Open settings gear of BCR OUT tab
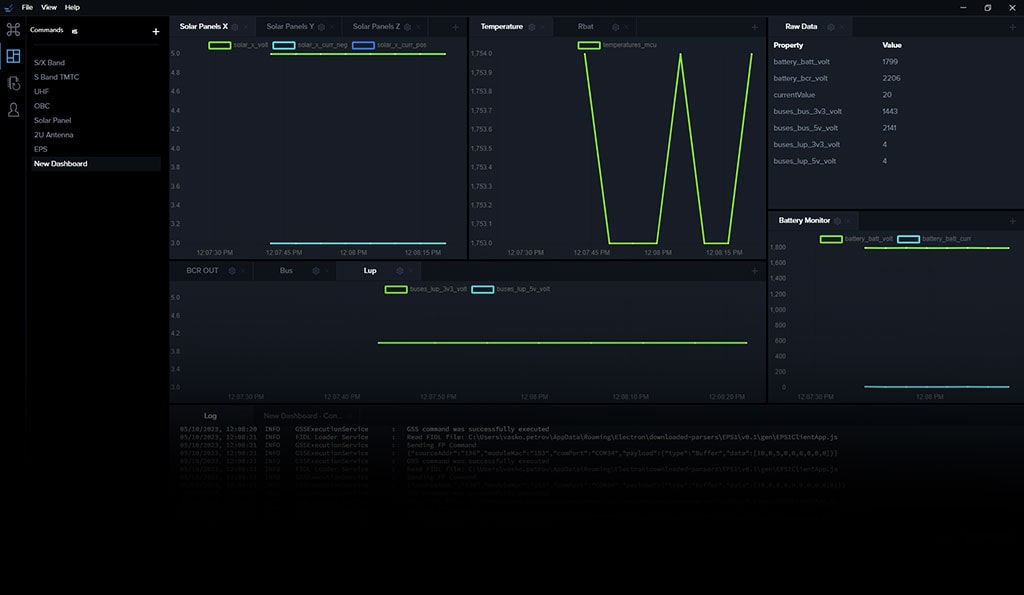This screenshot has height=595, width=1024. 232,270
